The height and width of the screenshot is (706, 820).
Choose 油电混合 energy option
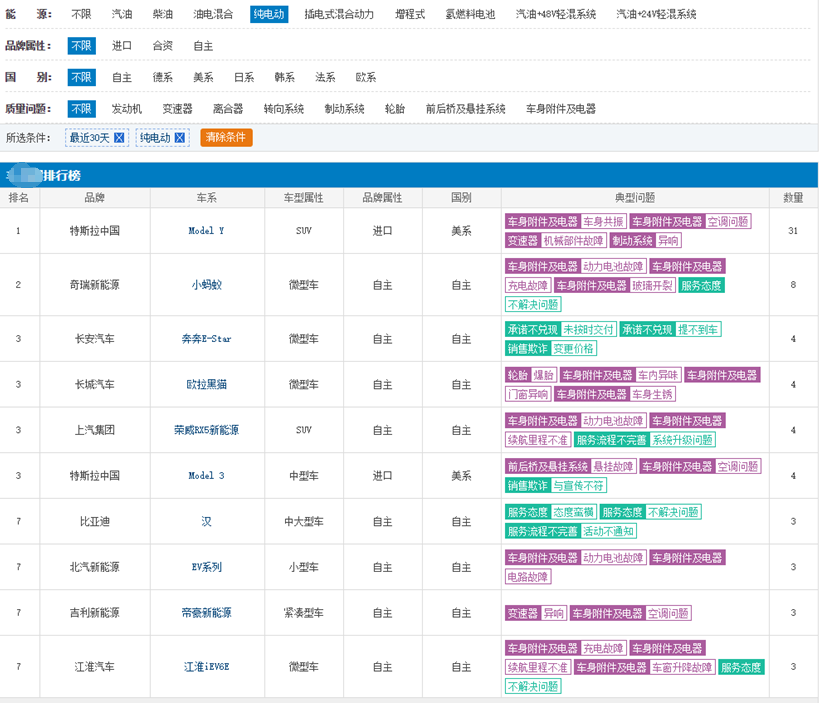click(x=213, y=14)
